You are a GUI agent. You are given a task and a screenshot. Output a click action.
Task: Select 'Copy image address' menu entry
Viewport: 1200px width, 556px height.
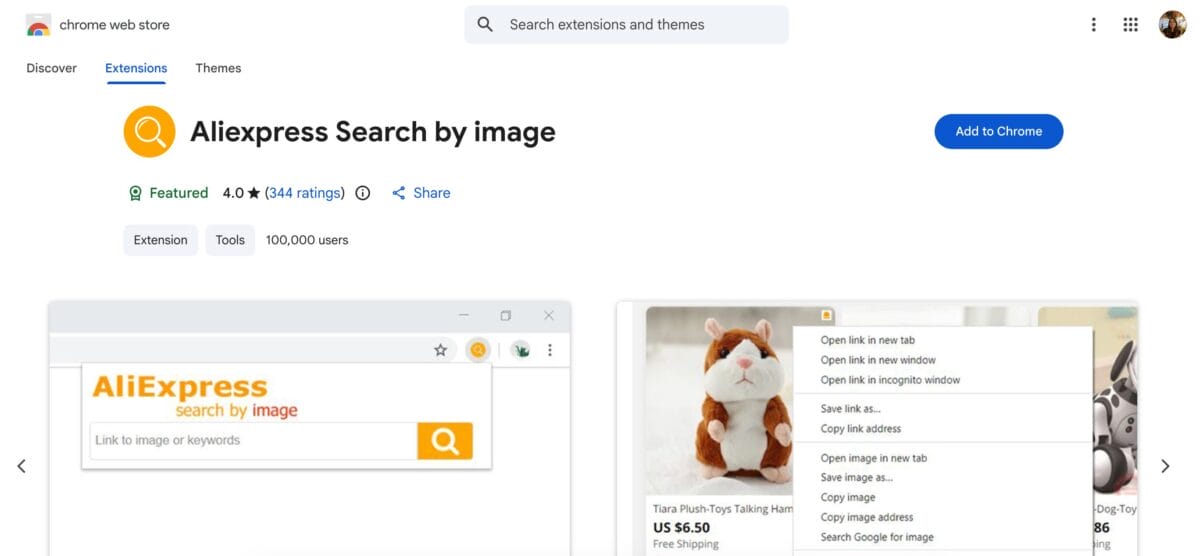point(867,517)
